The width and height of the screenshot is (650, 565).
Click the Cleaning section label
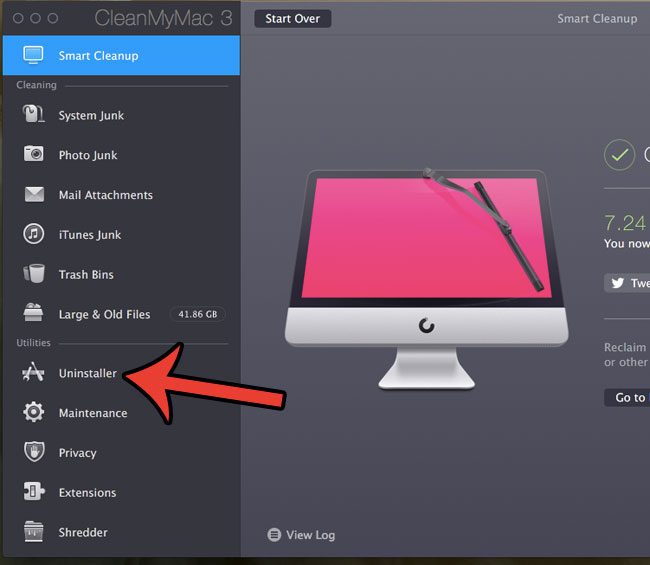point(36,85)
